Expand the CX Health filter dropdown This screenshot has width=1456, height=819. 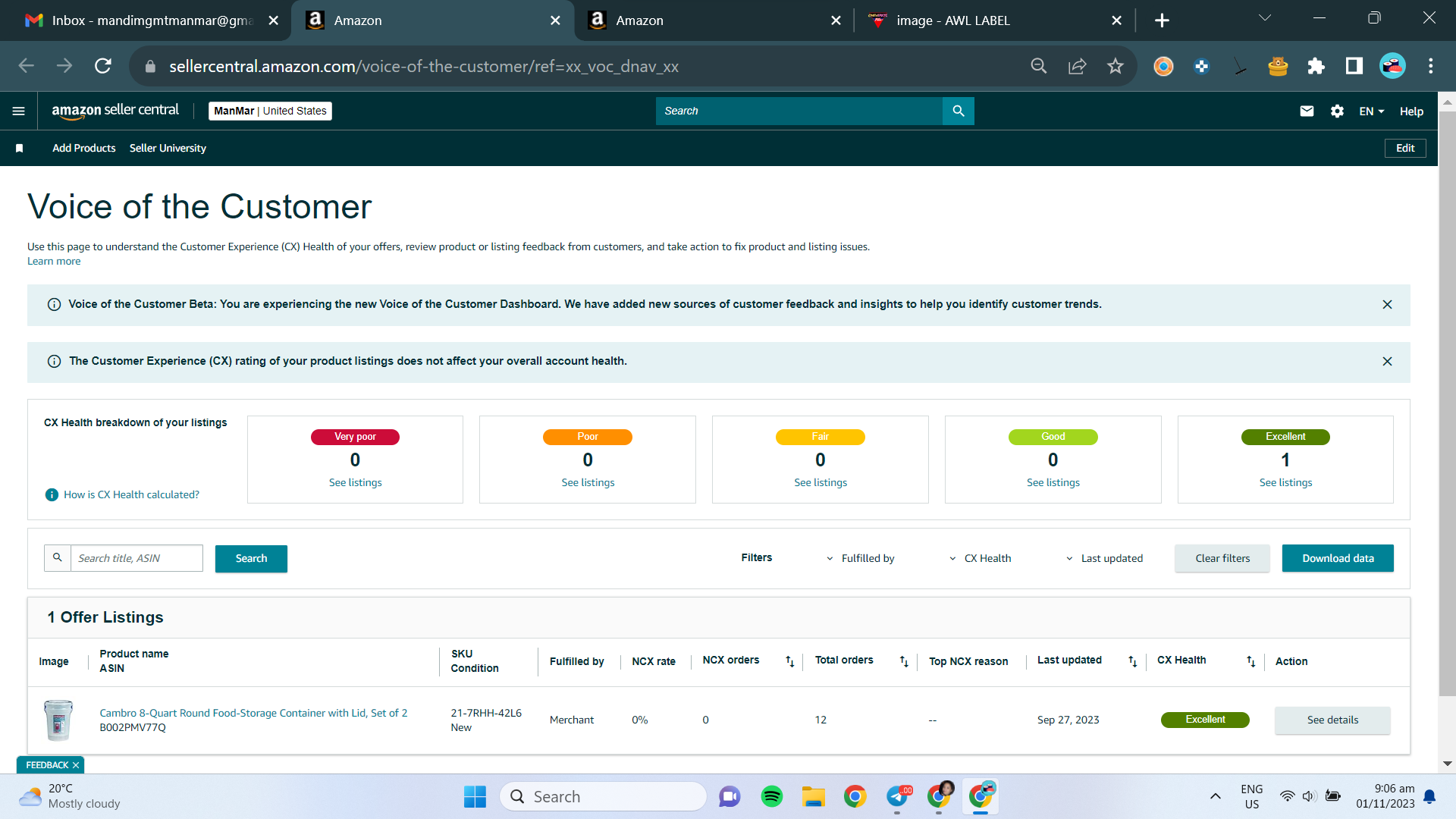[980, 559]
